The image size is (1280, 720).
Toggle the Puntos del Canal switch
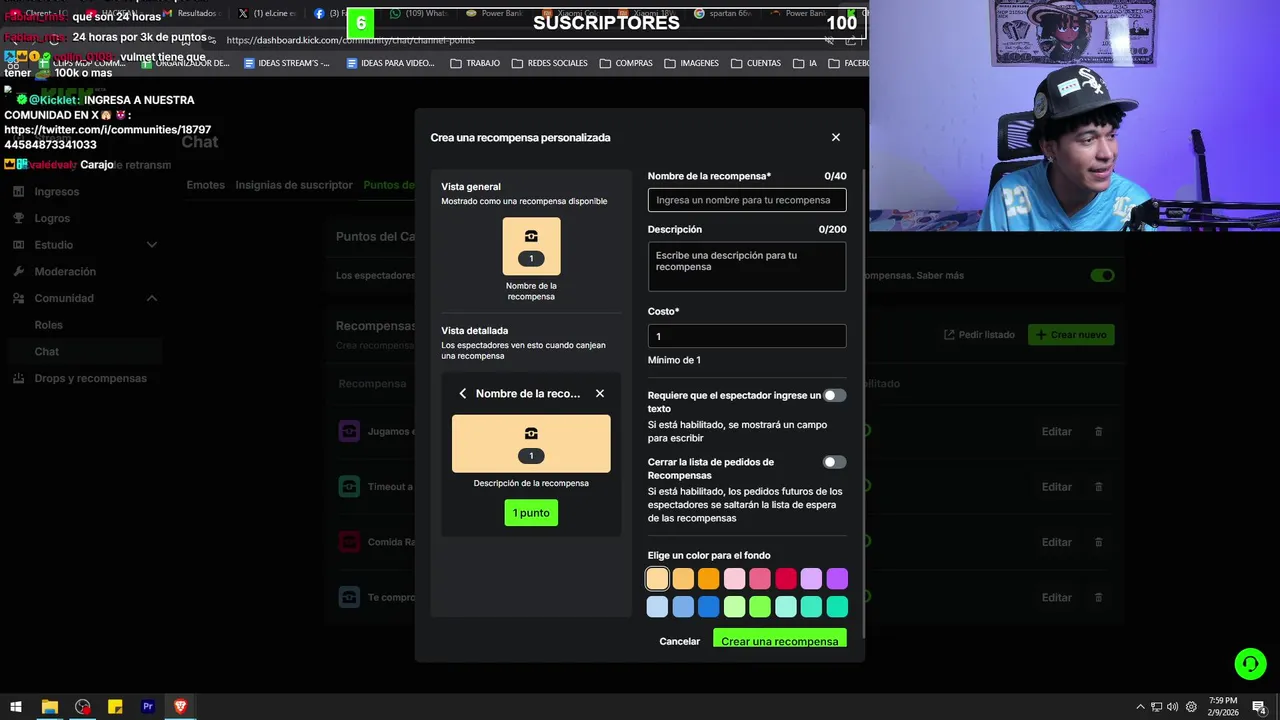1102,275
